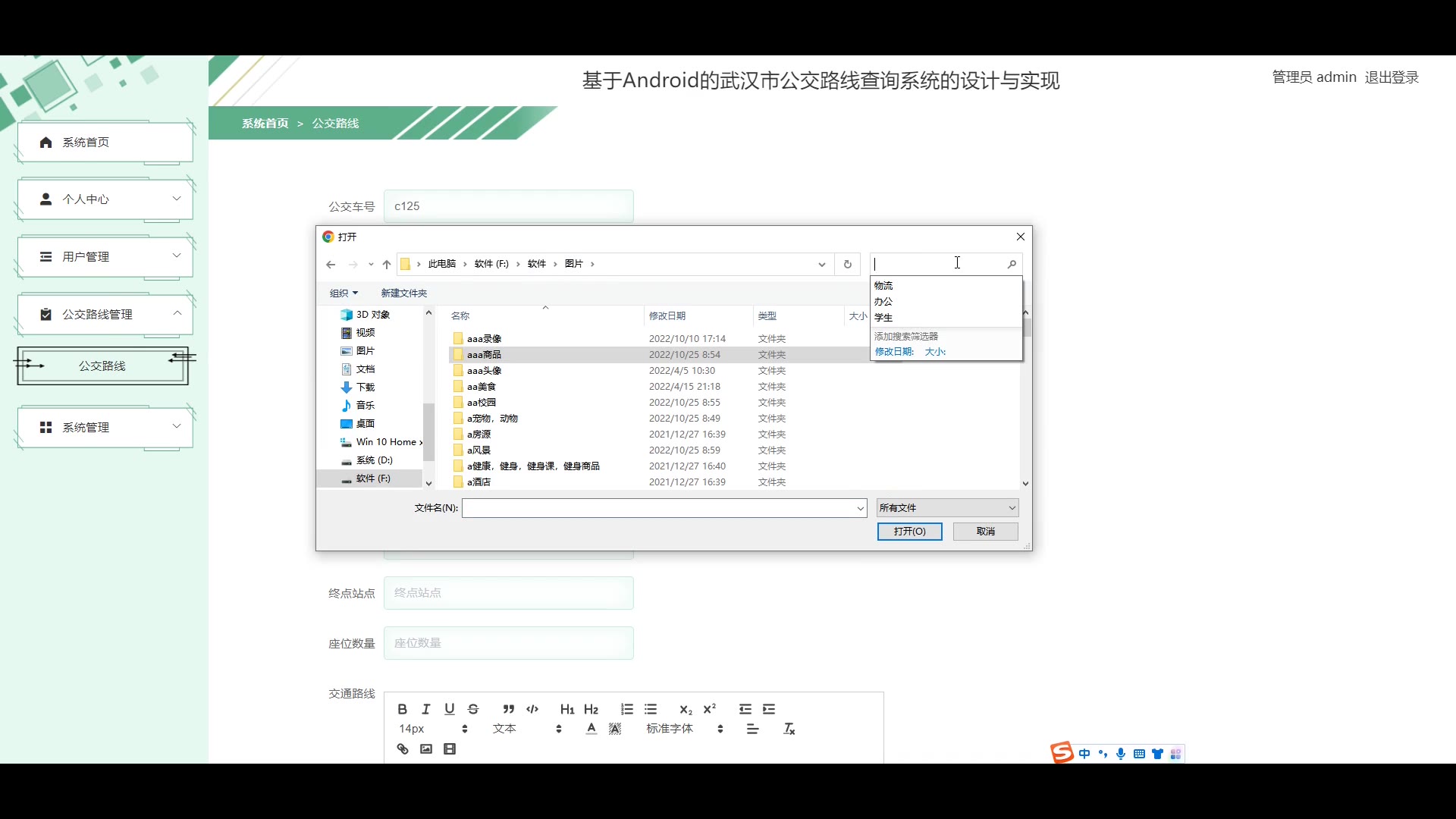
Task: Select the aaa头像 folder
Action: tap(484, 371)
